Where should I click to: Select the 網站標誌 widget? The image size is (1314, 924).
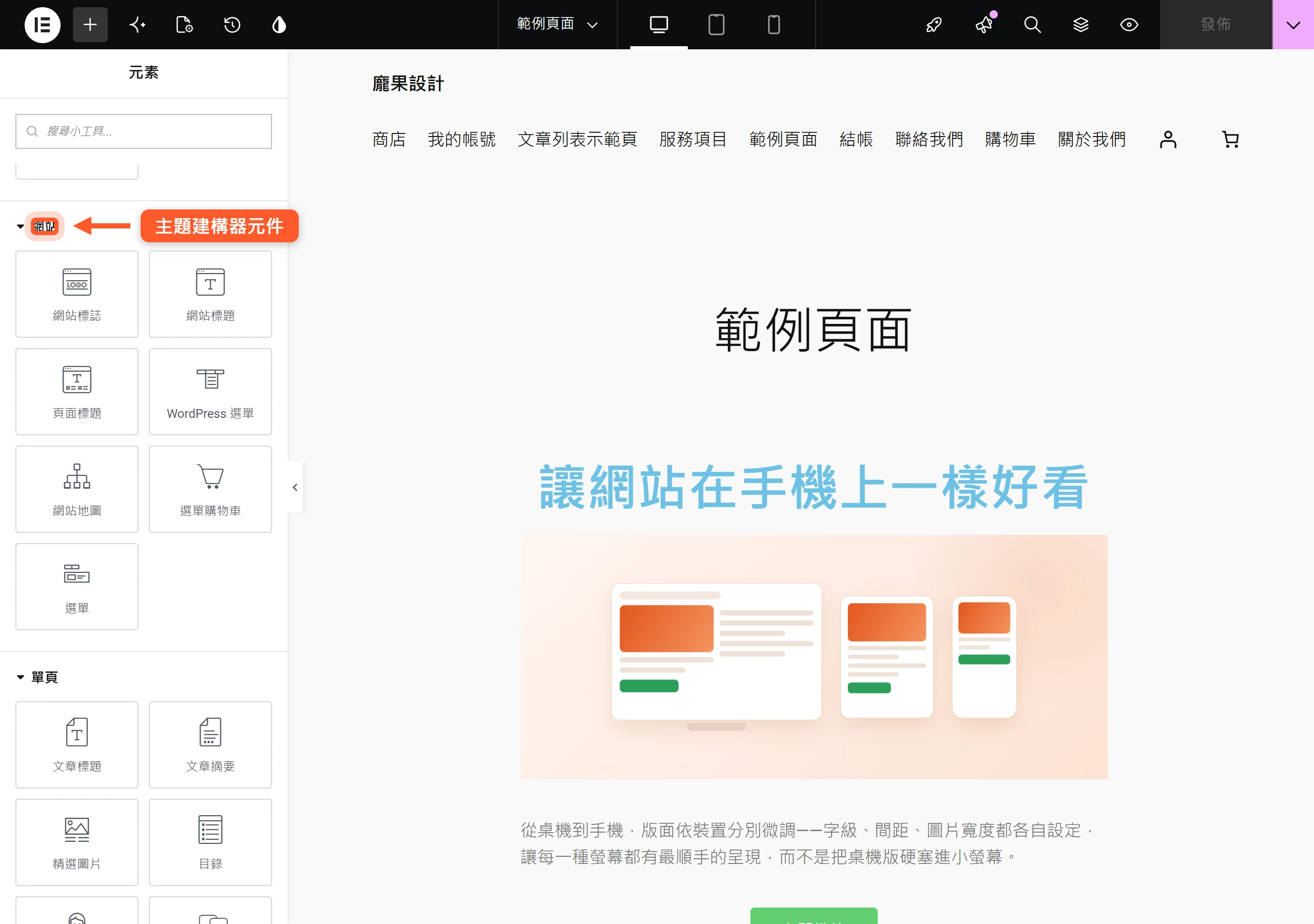[x=76, y=294]
